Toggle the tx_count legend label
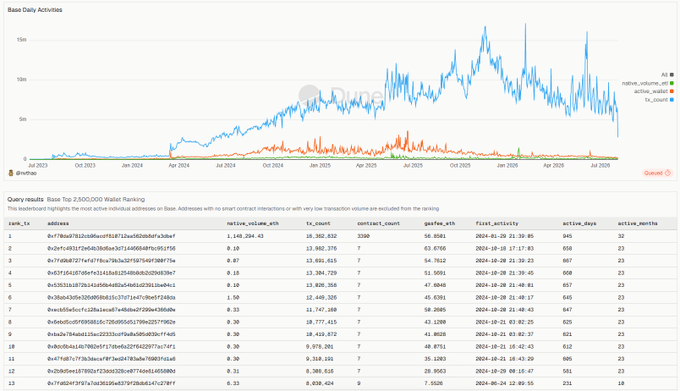 click(656, 100)
